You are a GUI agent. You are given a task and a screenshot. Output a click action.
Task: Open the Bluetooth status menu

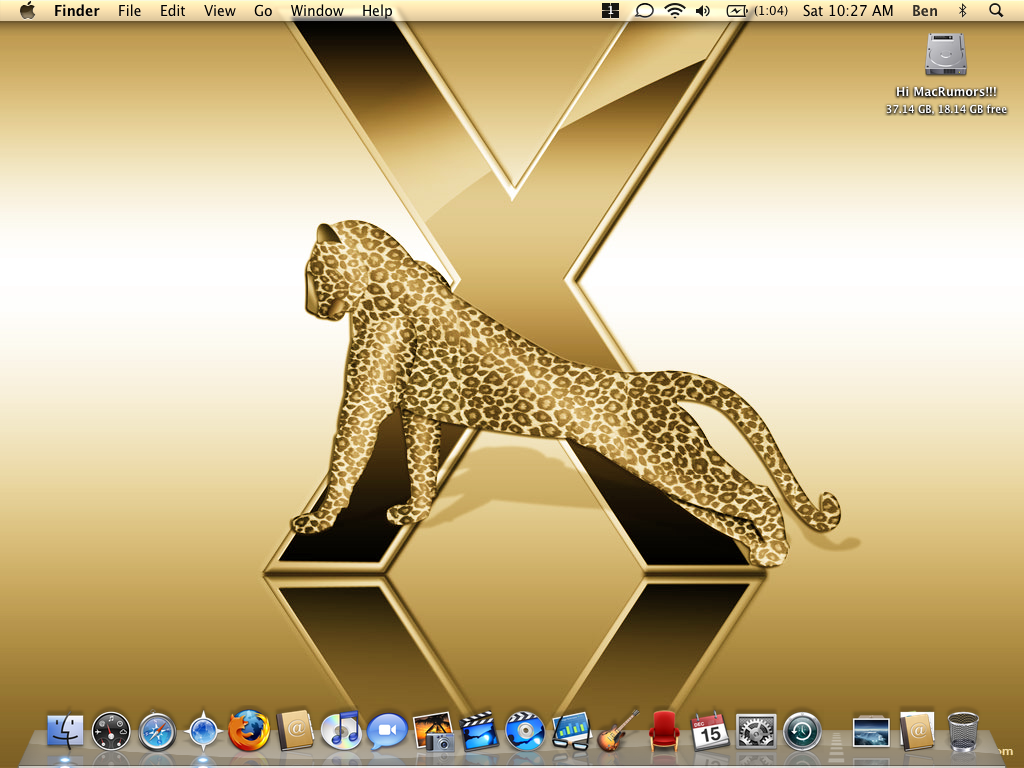click(x=962, y=10)
